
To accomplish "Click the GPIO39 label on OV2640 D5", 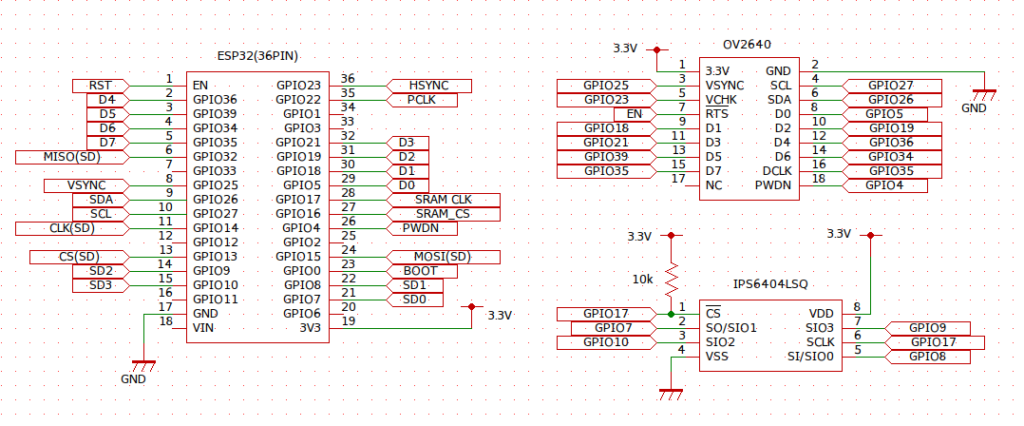I will pos(605,157).
